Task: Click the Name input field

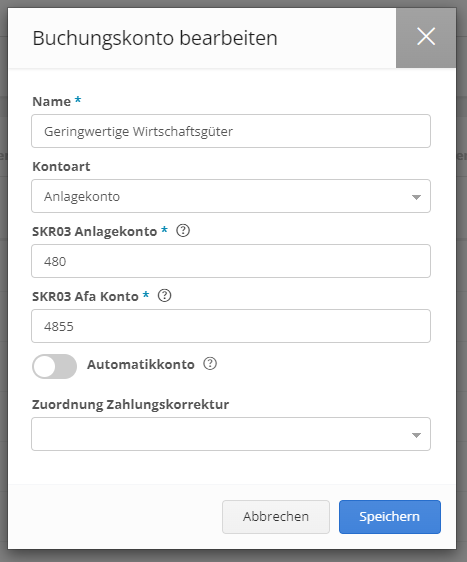Action: (x=231, y=131)
